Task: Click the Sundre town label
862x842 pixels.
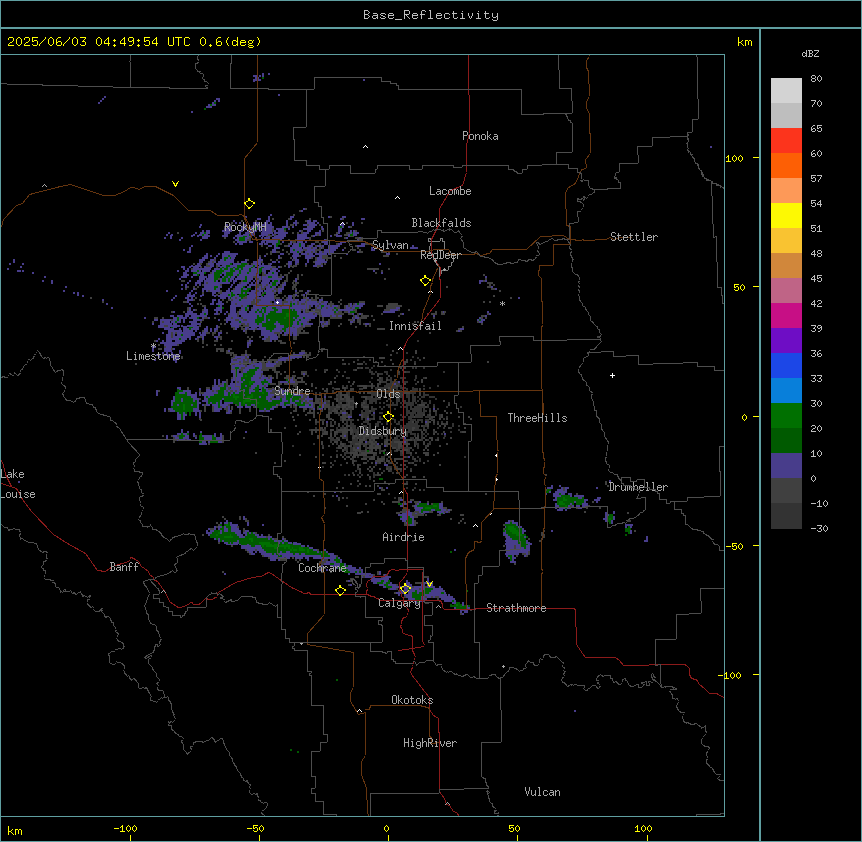Action: (292, 391)
